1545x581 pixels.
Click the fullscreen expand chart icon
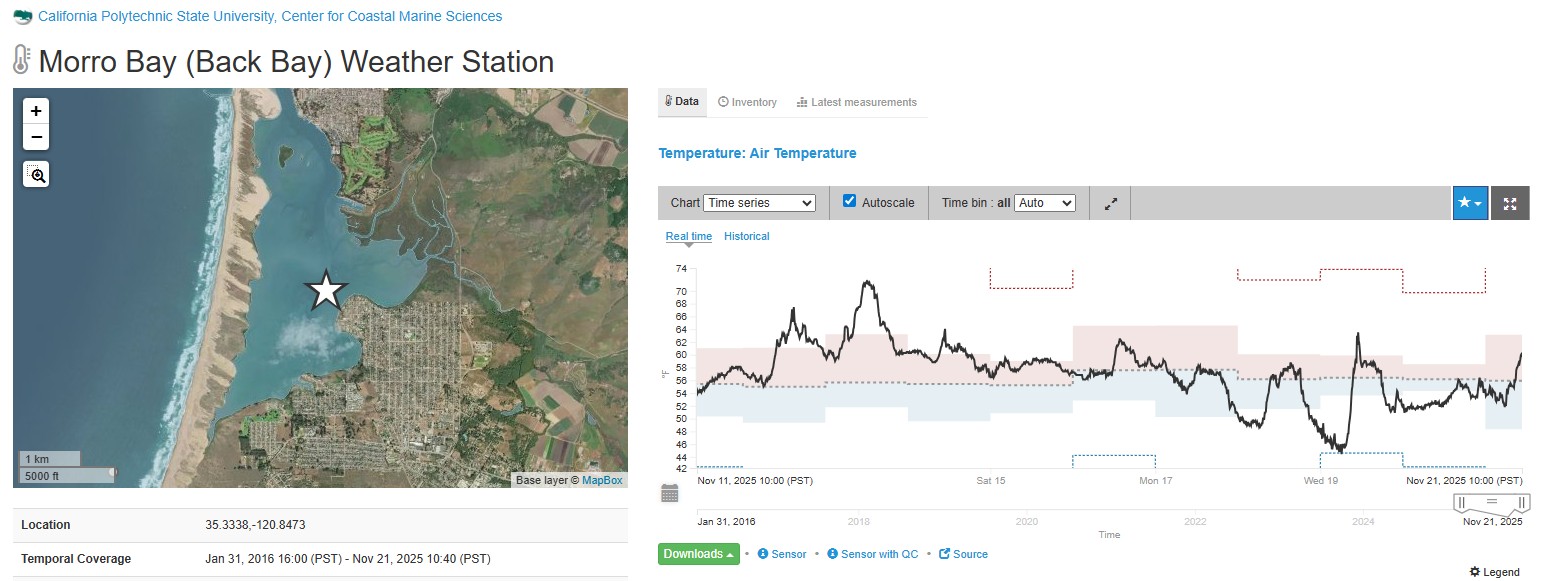click(1510, 203)
